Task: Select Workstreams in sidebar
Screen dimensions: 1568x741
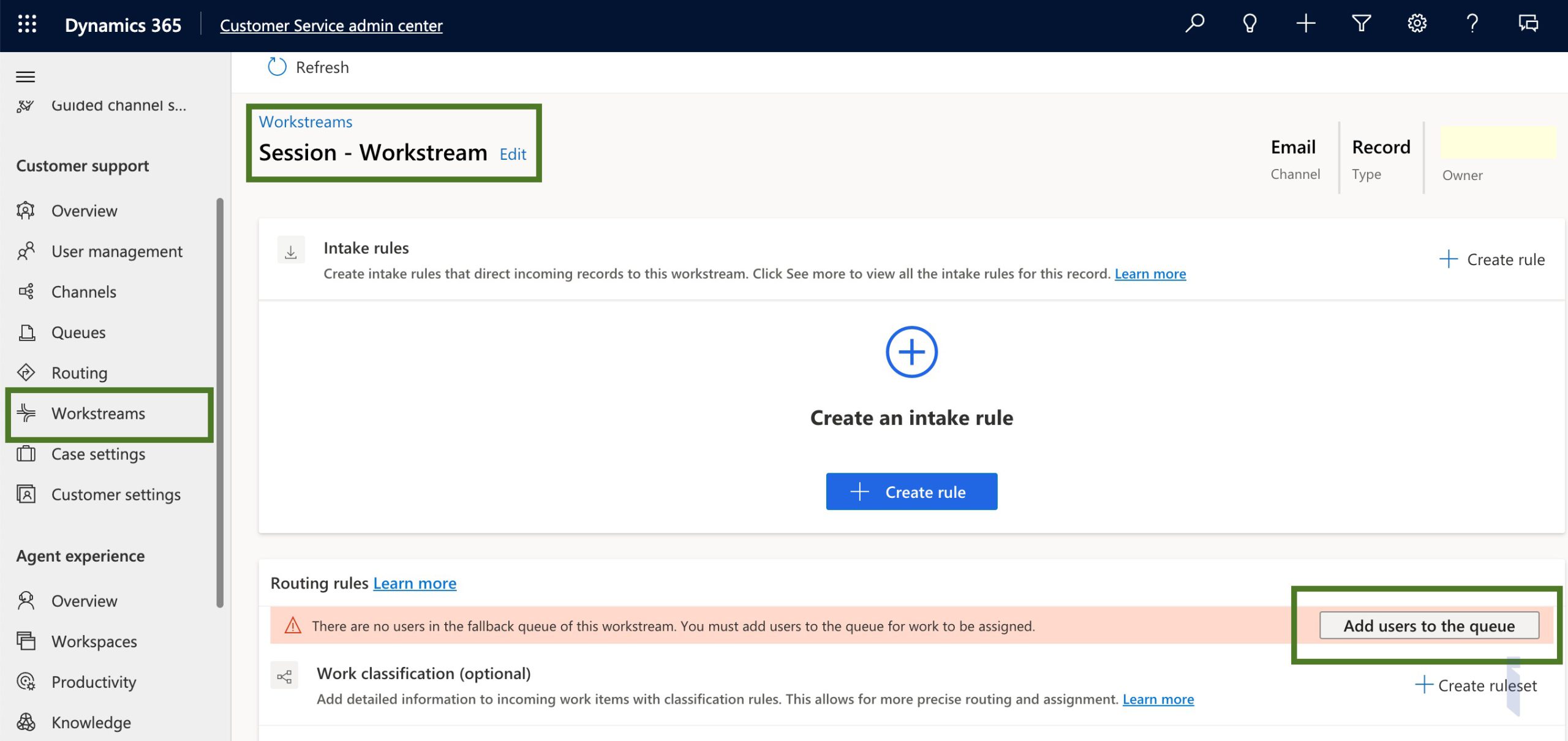Action: click(110, 413)
